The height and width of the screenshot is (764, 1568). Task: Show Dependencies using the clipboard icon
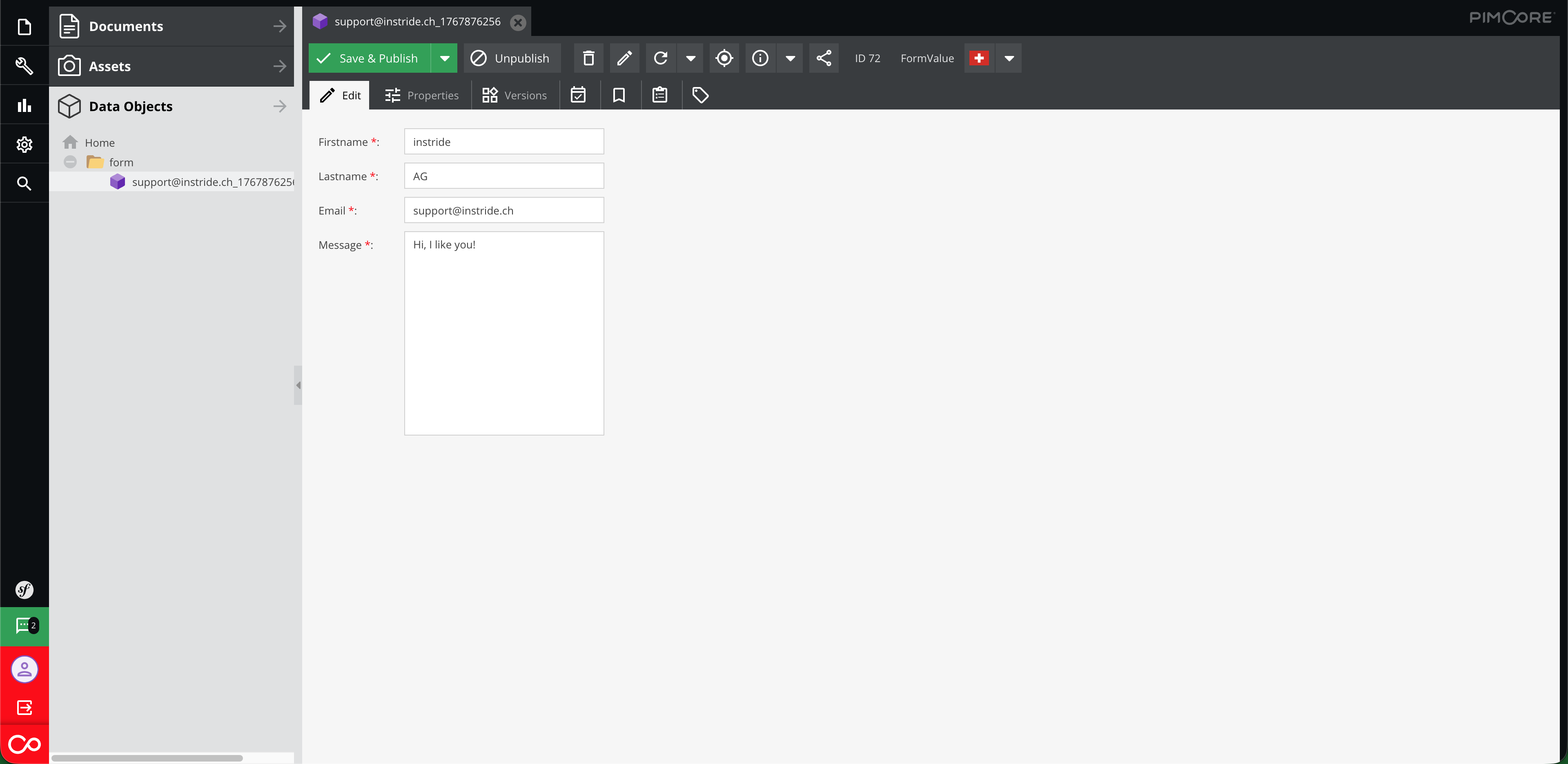[660, 95]
